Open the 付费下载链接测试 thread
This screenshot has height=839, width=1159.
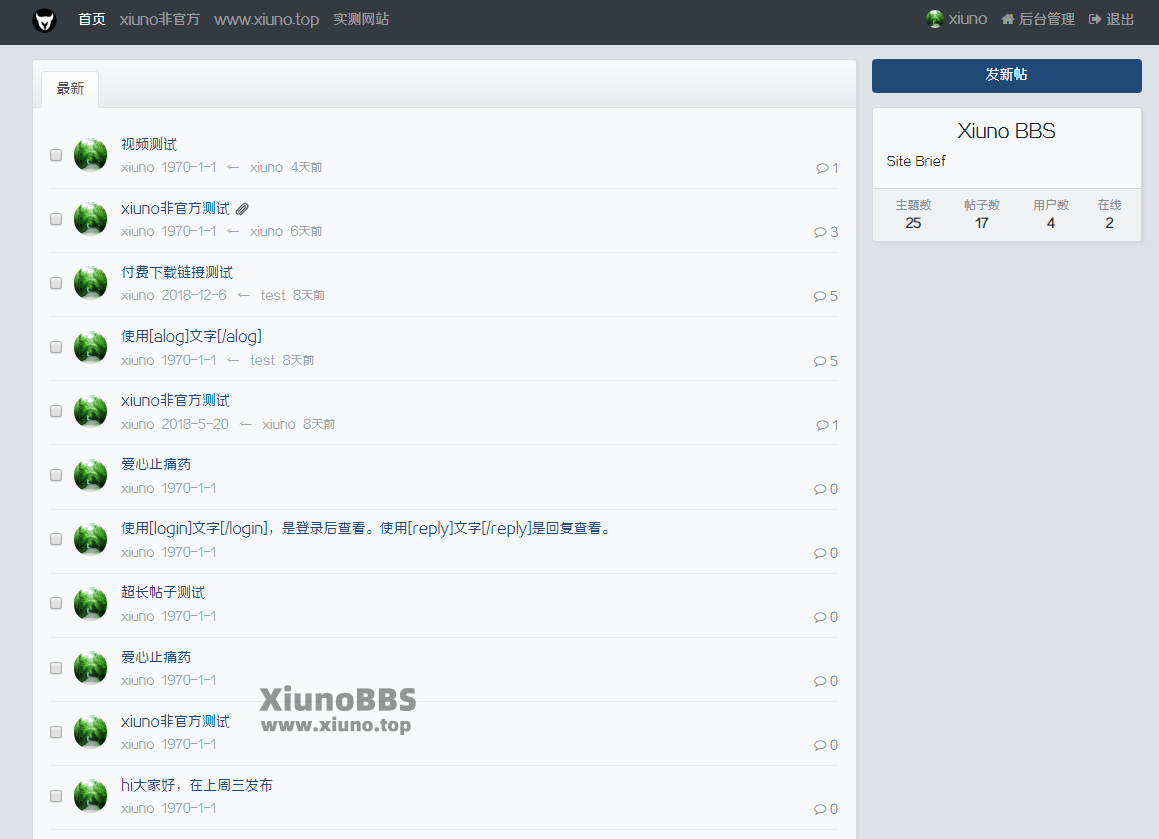(x=177, y=272)
